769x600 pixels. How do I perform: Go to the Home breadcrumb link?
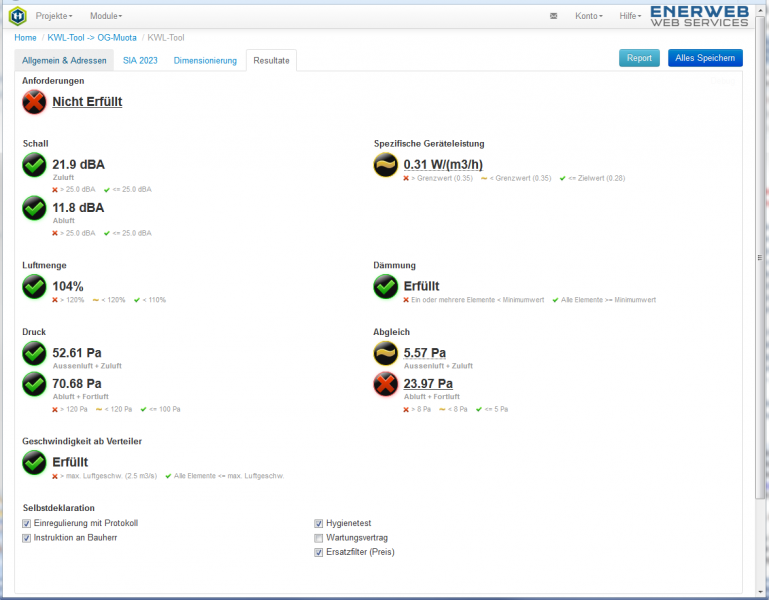click(25, 38)
